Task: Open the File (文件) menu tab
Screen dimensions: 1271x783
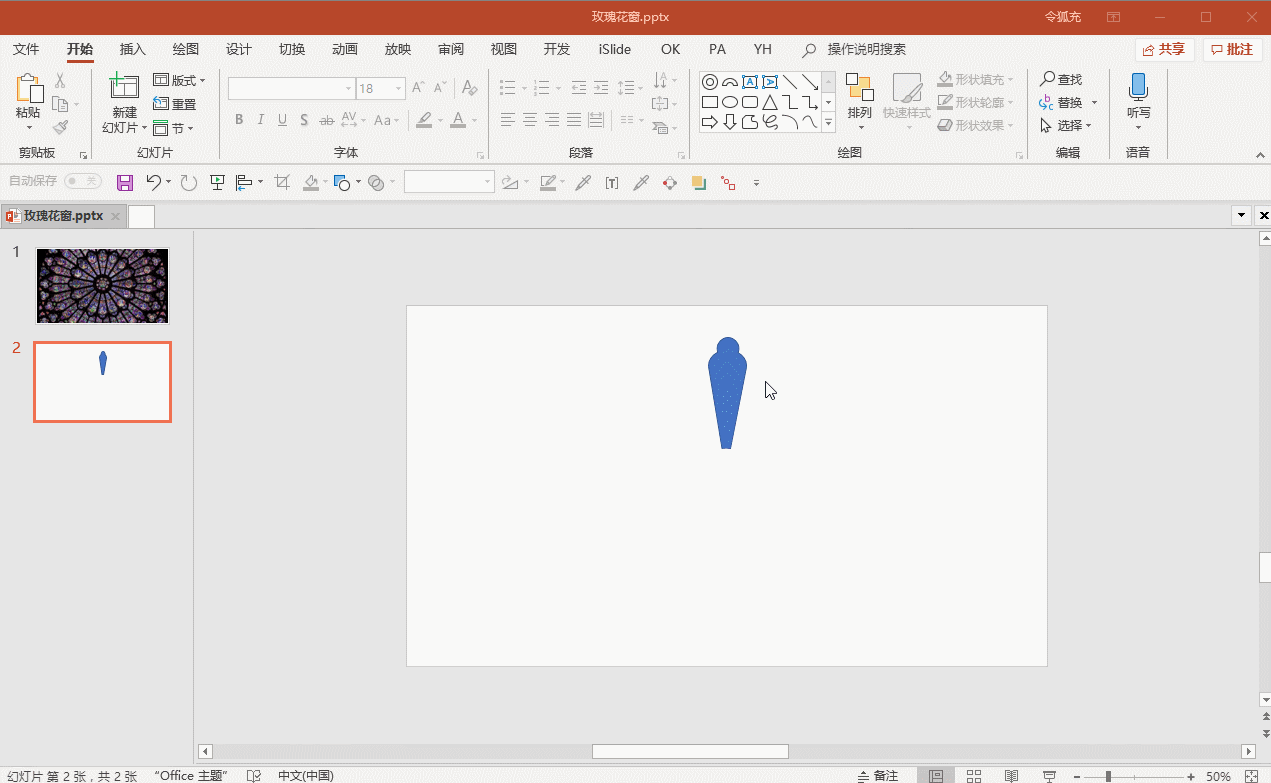Action: click(26, 49)
